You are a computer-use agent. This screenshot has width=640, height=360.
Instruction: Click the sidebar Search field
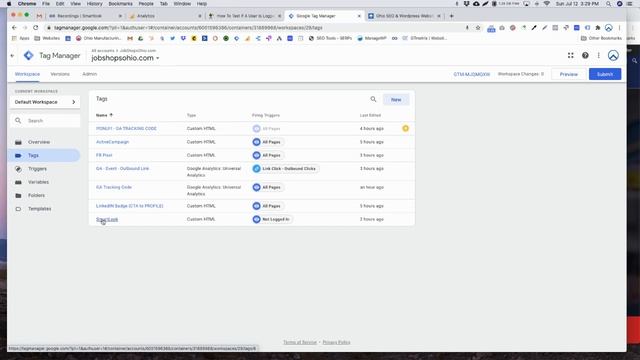[45, 121]
